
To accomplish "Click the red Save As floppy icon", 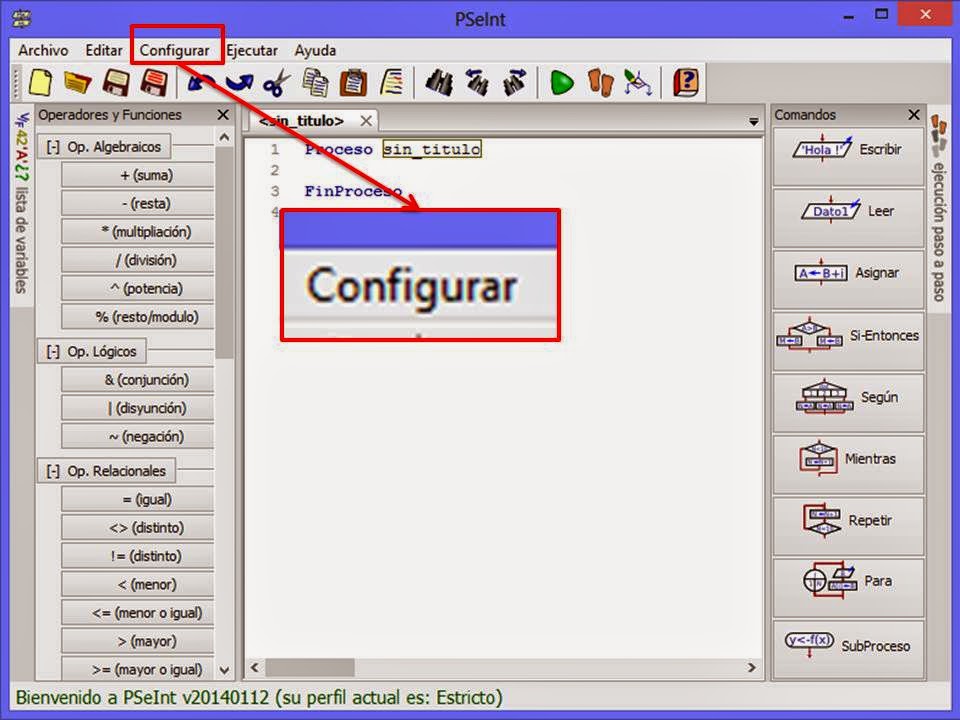I will pyautogui.click(x=154, y=82).
